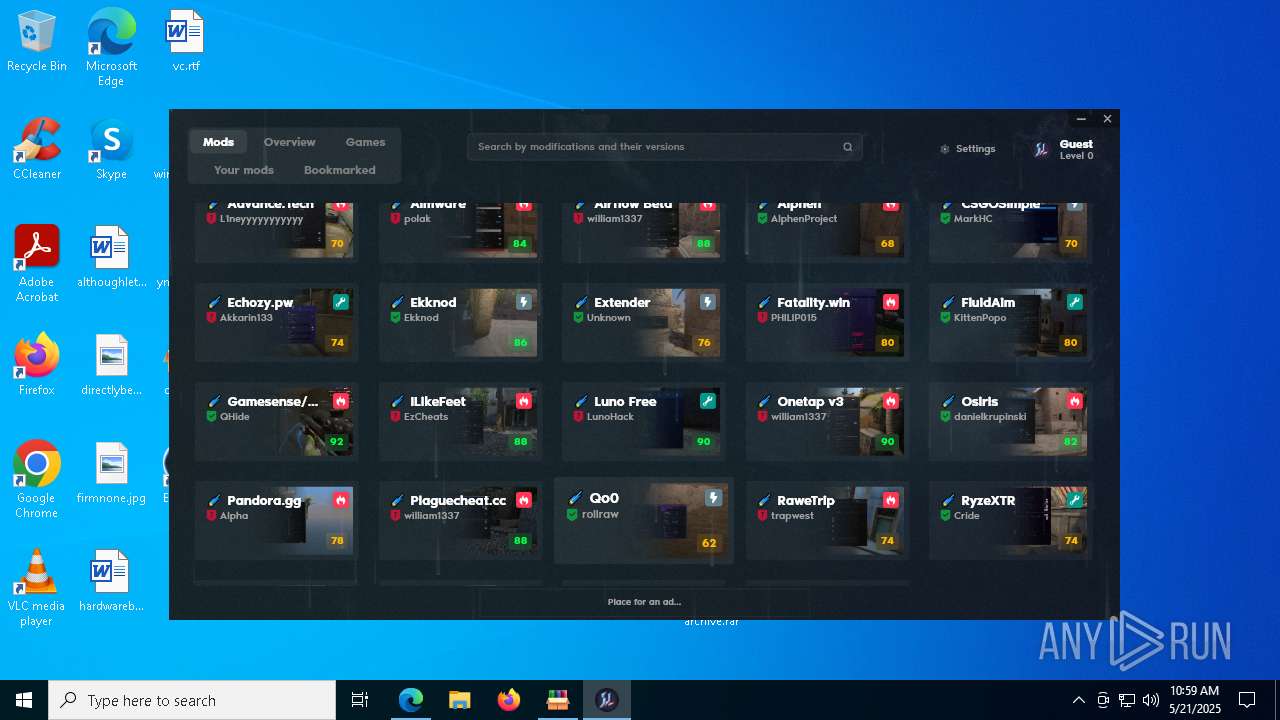Click the wrench badge on FluidAim card
The height and width of the screenshot is (720, 1280).
tap(1075, 302)
